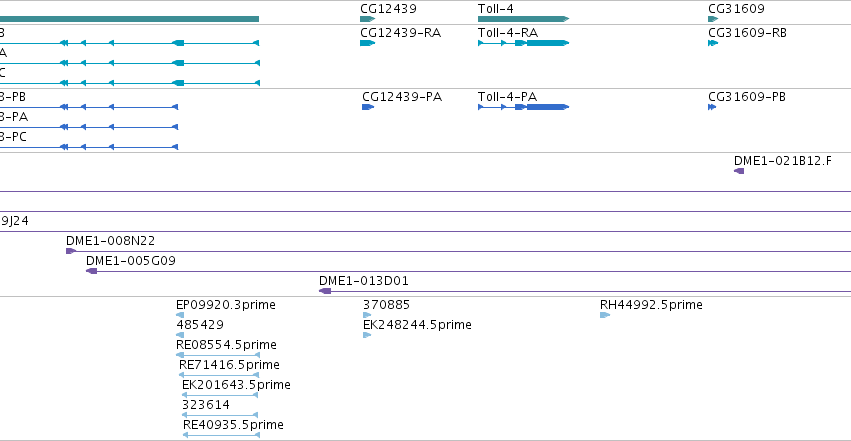
Task: Select the RH44992.5prime EST arrow
Action: point(605,315)
